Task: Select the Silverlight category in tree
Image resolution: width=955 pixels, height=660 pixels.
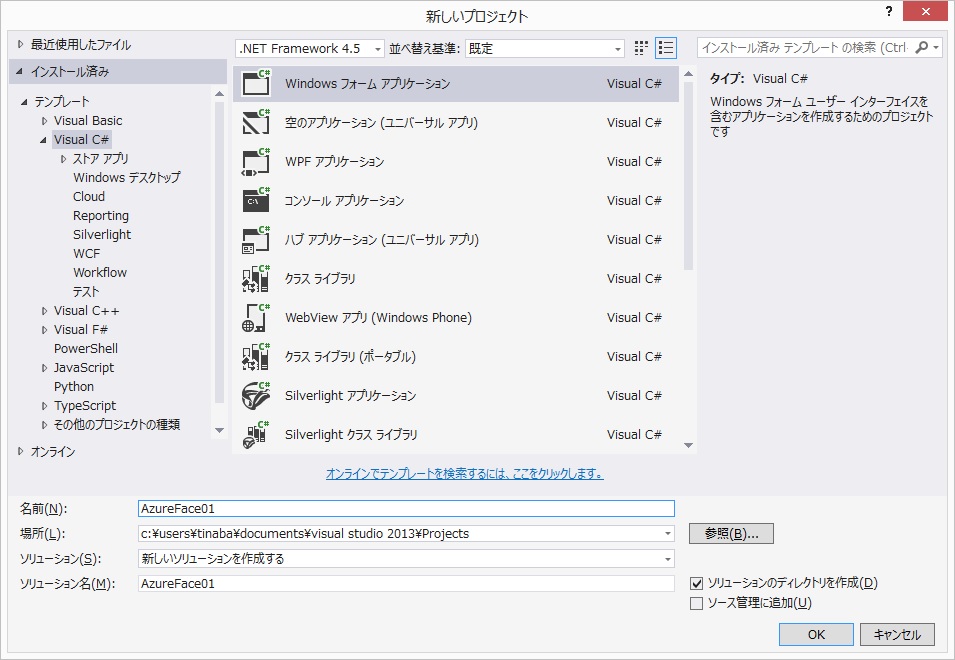Action: tap(102, 234)
